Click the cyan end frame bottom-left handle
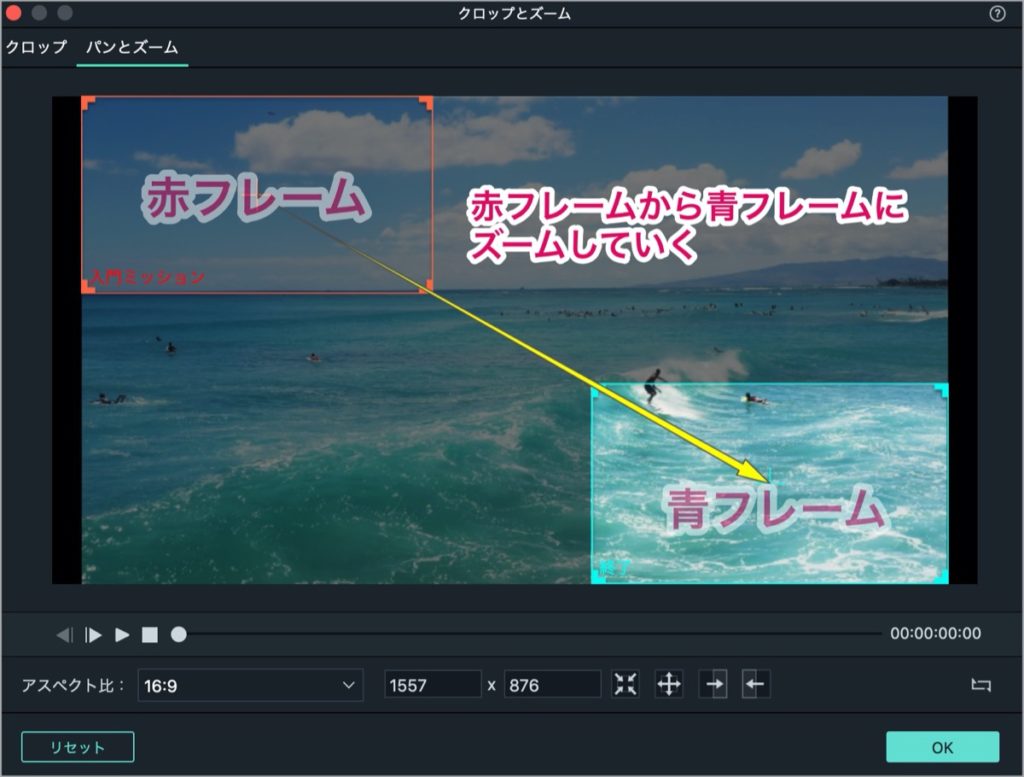Image resolution: width=1024 pixels, height=777 pixels. click(598, 576)
